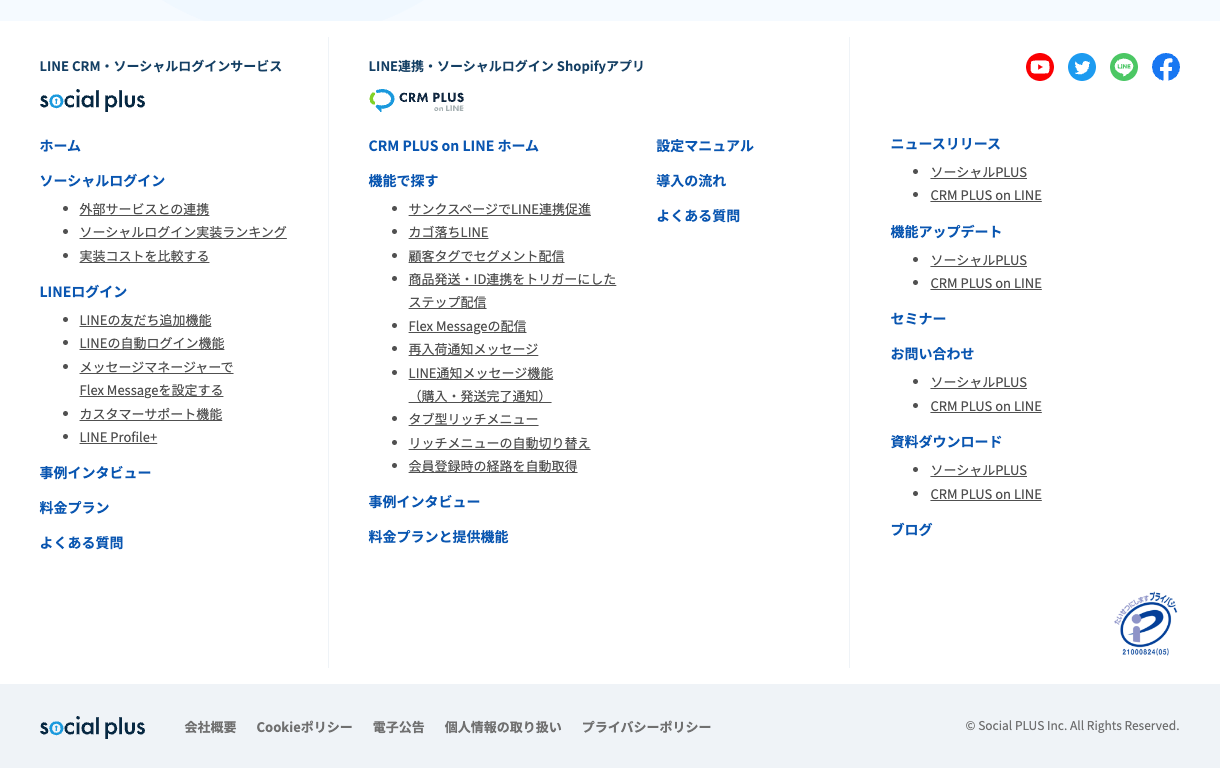Screen dimensions: 1220x768
Task: Open 機能アップデート link
Action: point(946,232)
